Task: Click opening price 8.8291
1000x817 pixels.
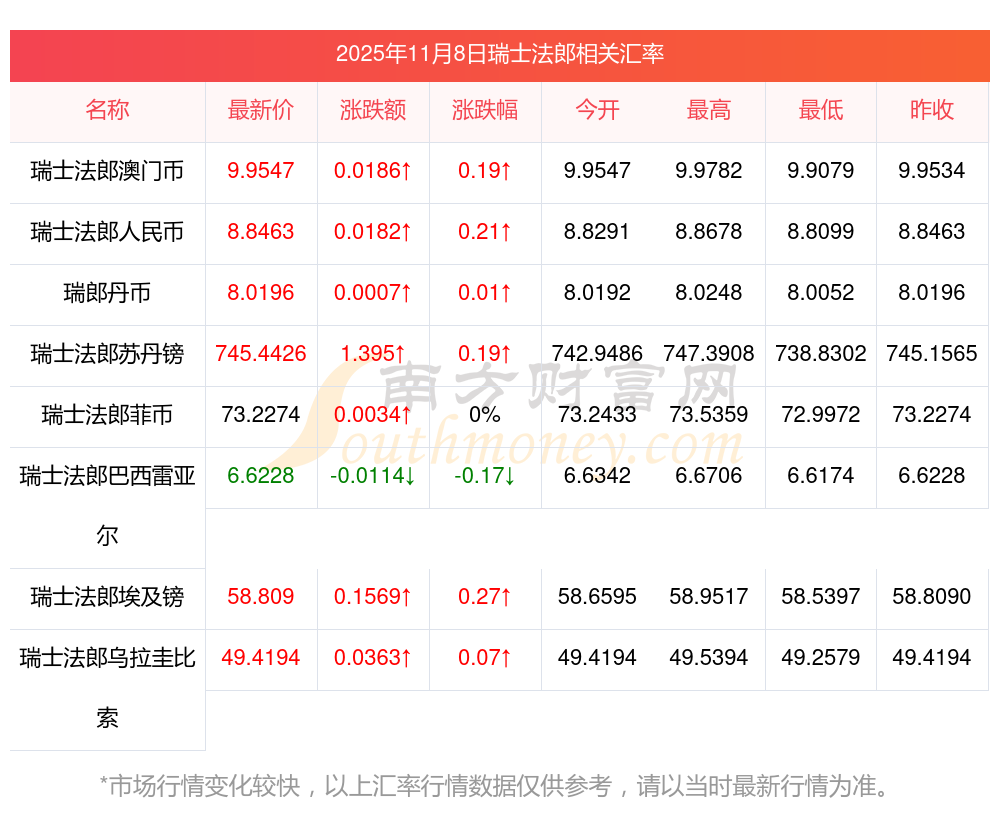Action: pos(597,232)
